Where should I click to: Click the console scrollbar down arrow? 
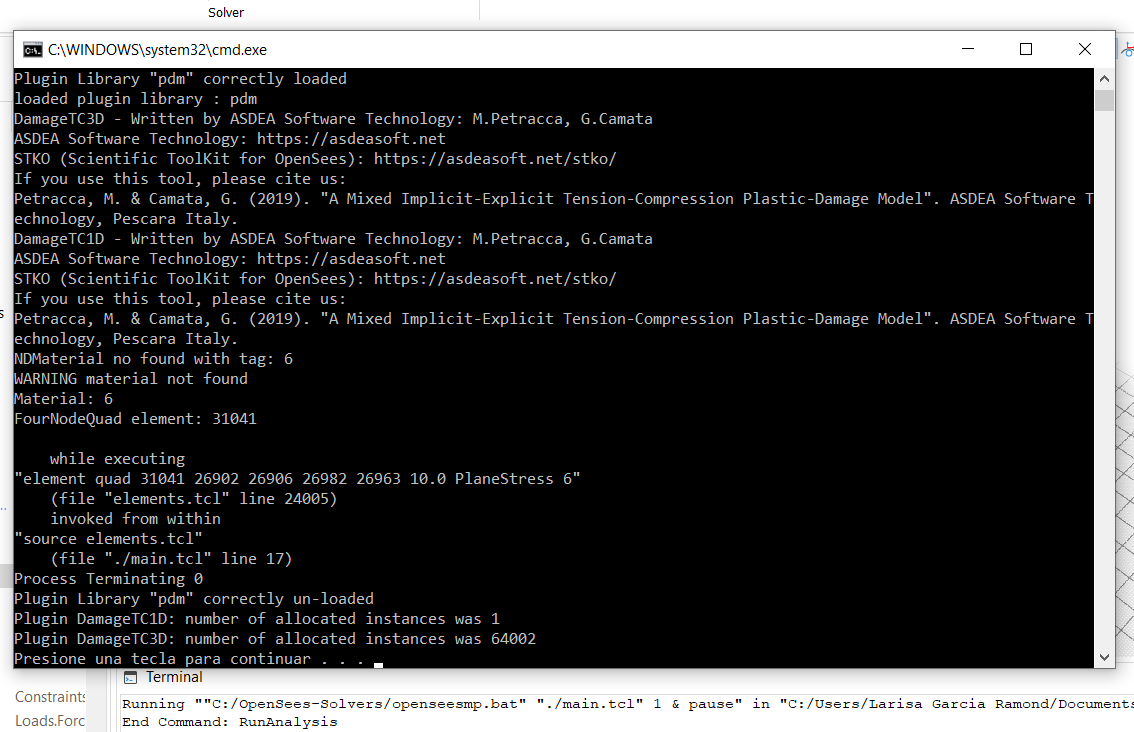(1104, 657)
